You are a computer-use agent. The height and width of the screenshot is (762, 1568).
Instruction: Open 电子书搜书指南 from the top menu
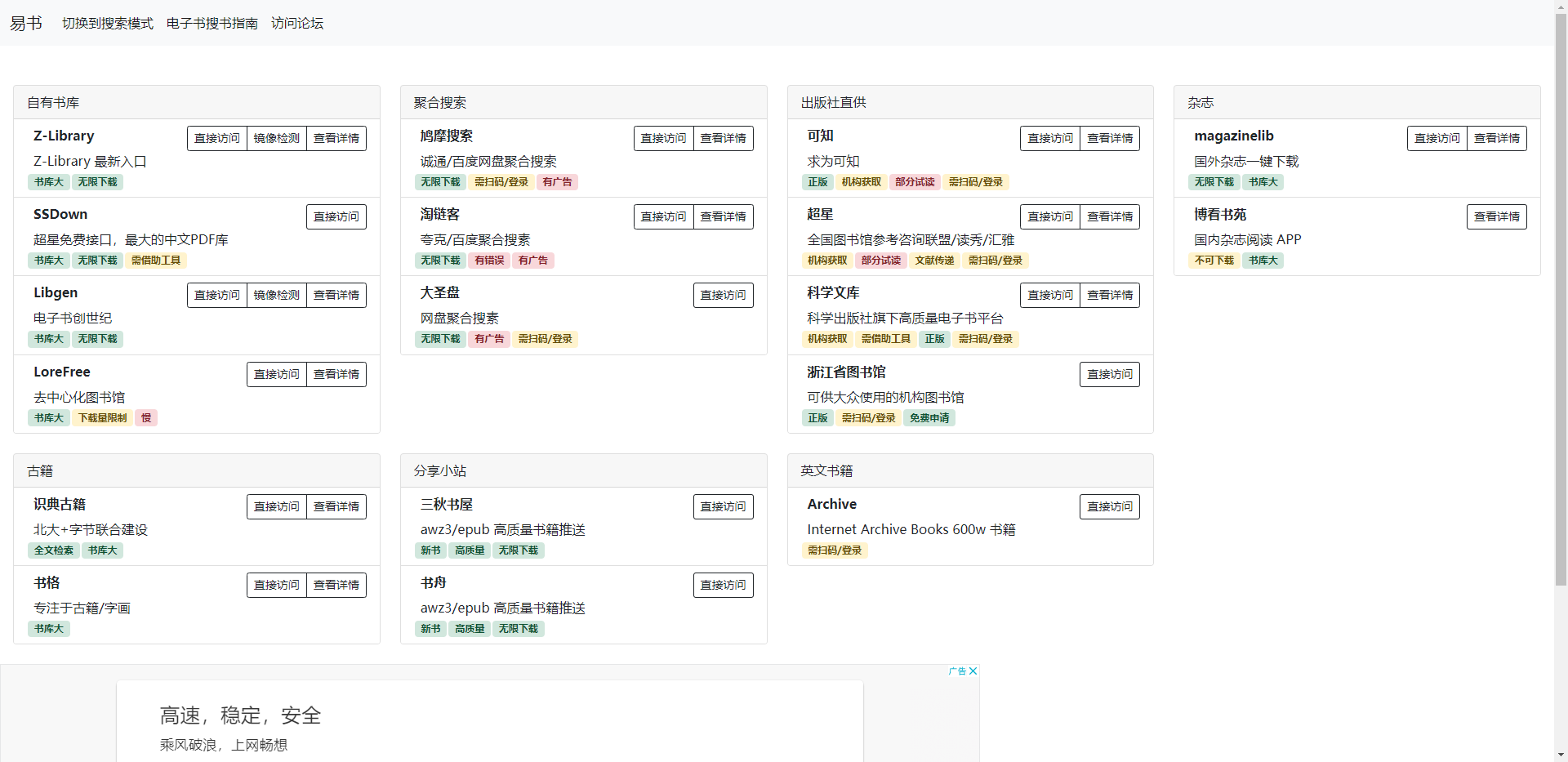[212, 23]
